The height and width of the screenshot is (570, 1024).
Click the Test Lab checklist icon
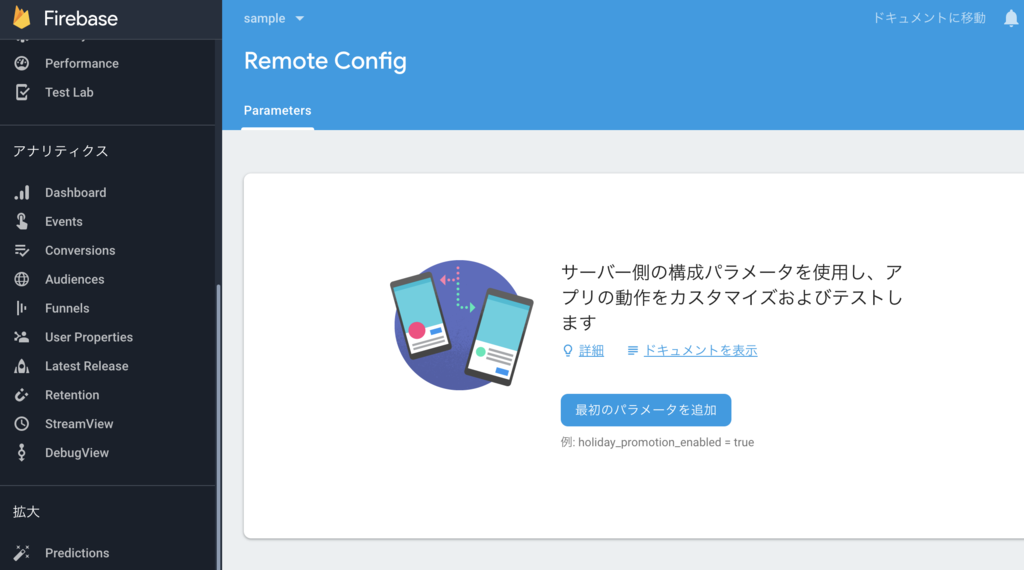(22, 92)
